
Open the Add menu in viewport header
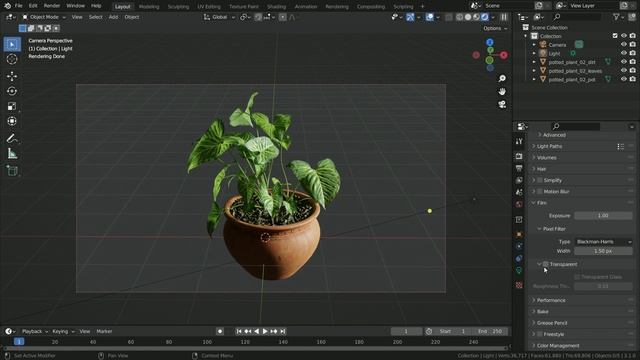pos(113,17)
